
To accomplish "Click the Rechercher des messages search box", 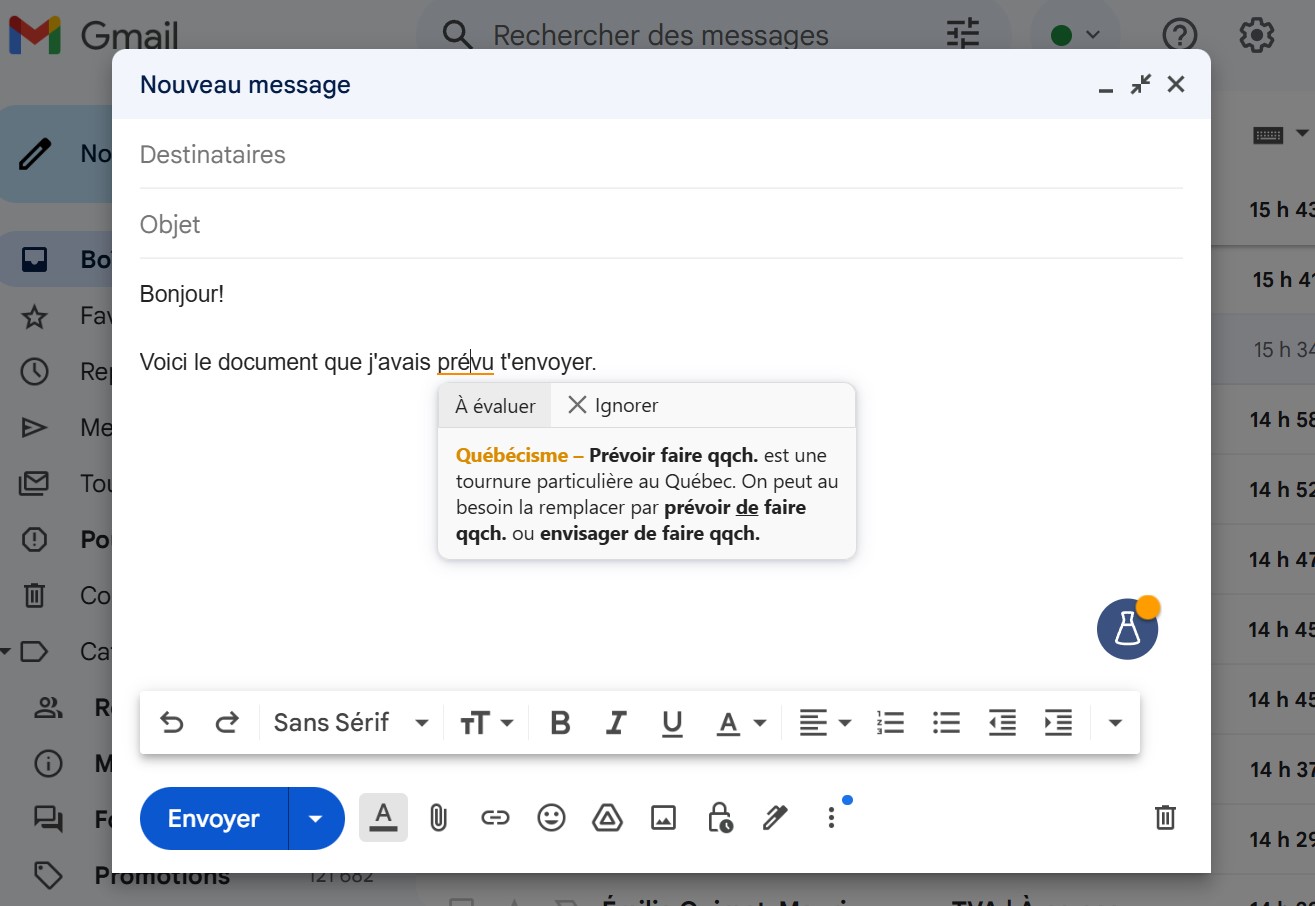I will (x=660, y=36).
